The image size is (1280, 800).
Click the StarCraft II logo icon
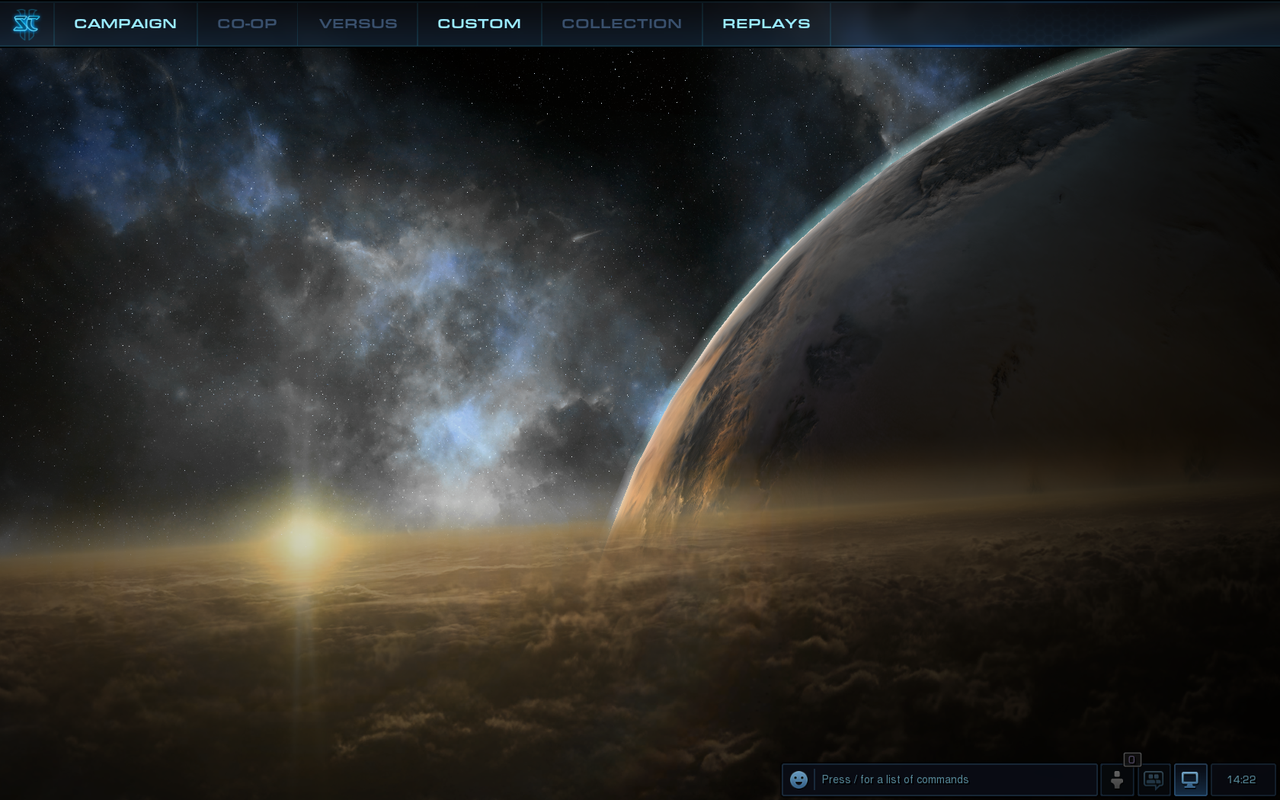point(26,23)
